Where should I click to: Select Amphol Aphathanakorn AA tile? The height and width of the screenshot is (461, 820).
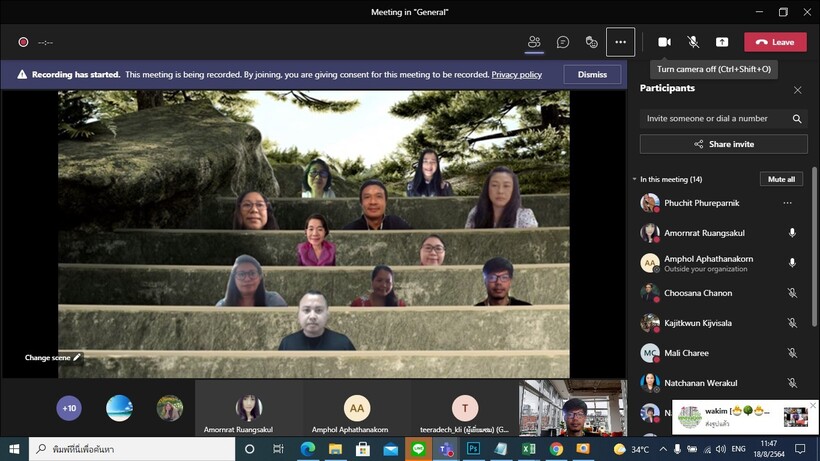click(x=357, y=408)
